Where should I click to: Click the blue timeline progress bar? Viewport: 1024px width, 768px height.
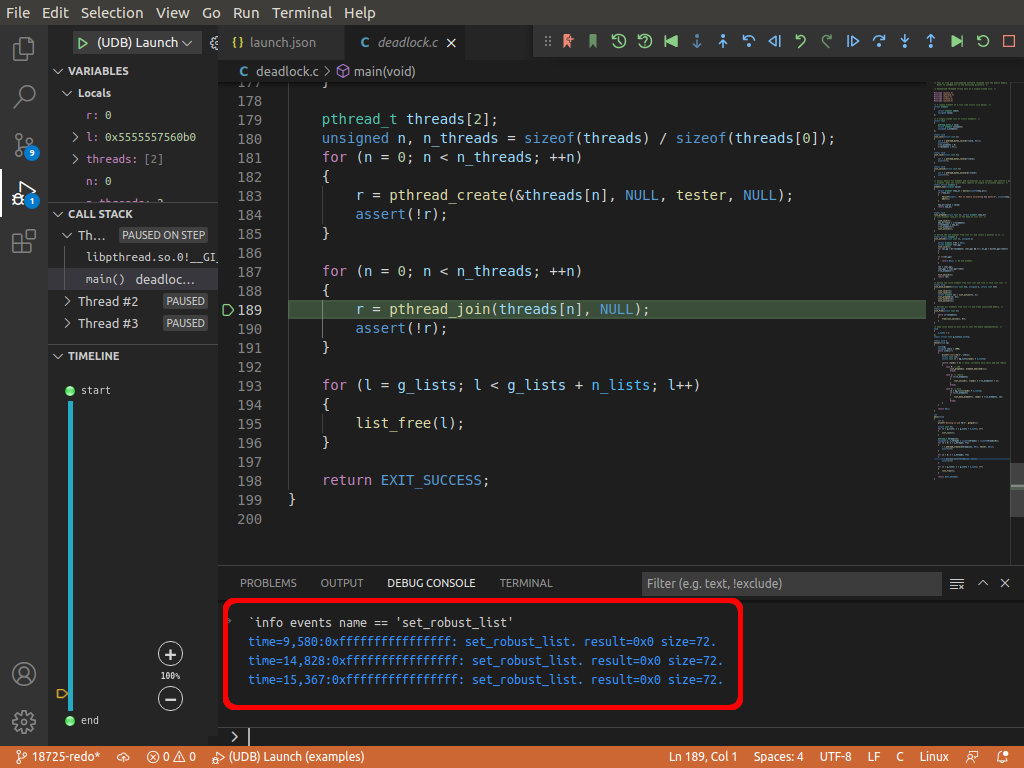click(71, 556)
